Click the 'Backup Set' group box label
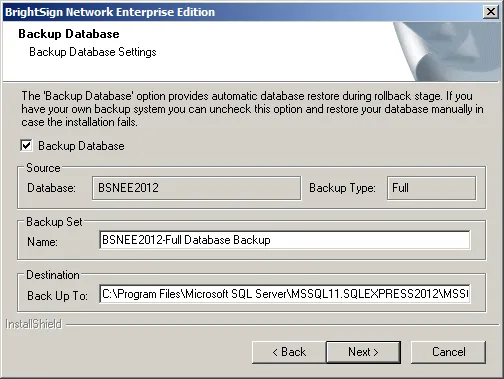Screen dimensions: 504x379 pos(54,222)
